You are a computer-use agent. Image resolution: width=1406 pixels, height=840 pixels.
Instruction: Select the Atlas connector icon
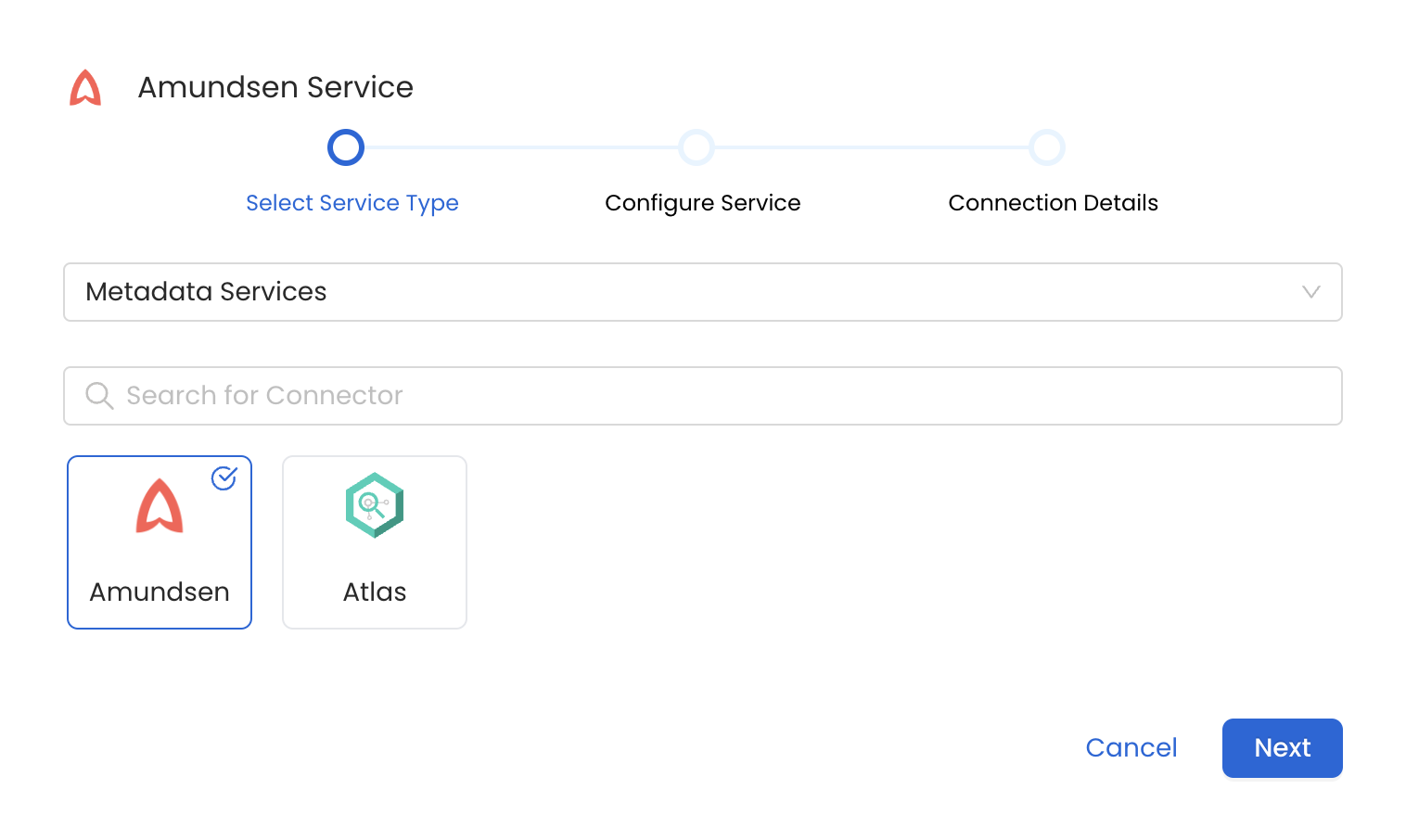[x=374, y=505]
